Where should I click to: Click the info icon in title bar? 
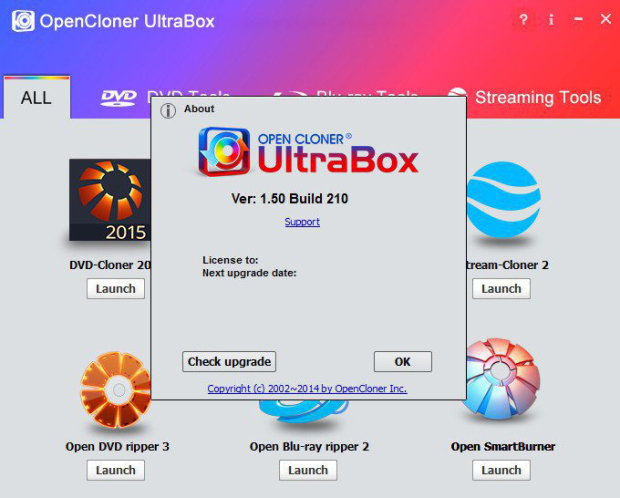[x=551, y=19]
